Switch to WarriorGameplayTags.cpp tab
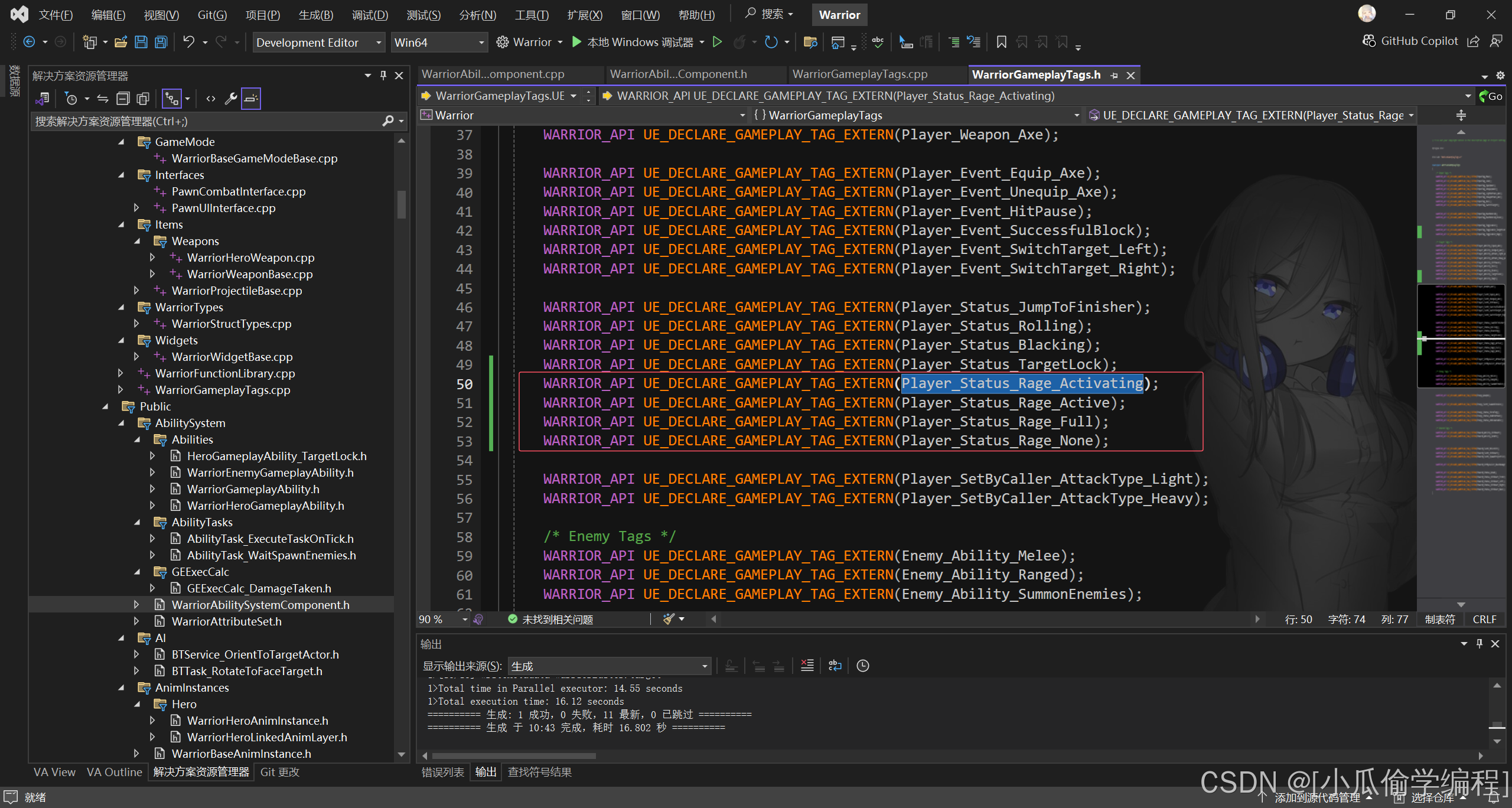The height and width of the screenshot is (808, 1512). (x=862, y=74)
